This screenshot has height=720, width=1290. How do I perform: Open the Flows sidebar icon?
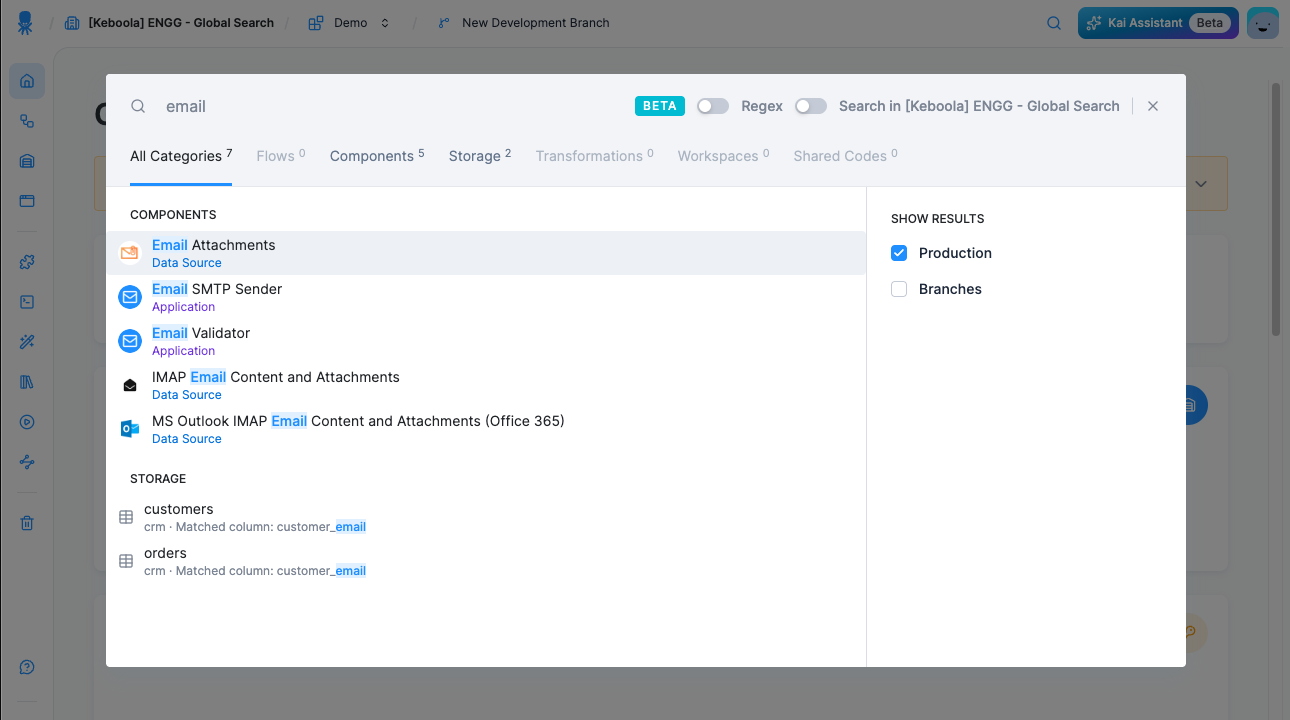(x=27, y=121)
